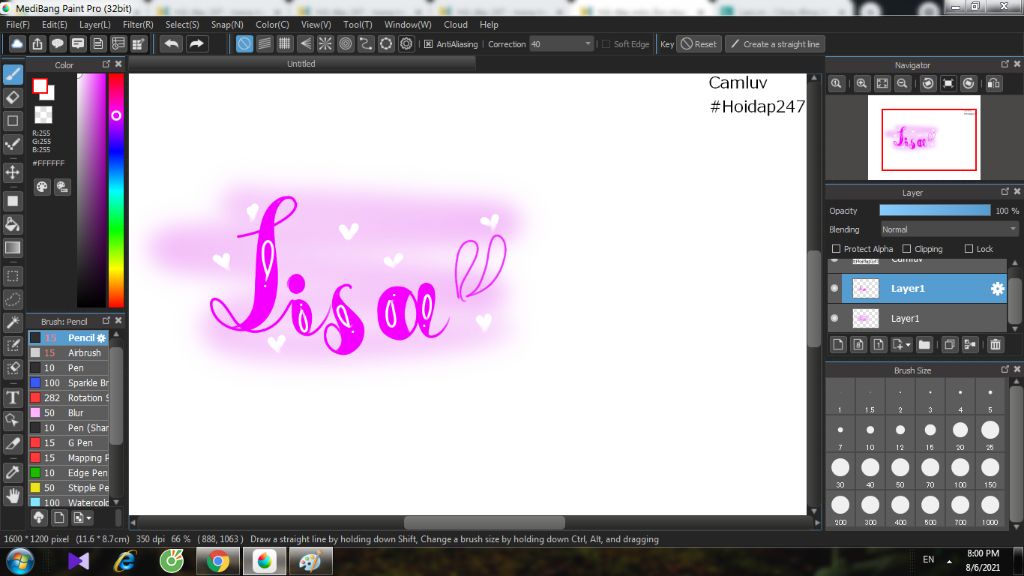Screen dimensions: 1024x576
Task: Select the Eraser tool
Action: click(x=12, y=97)
